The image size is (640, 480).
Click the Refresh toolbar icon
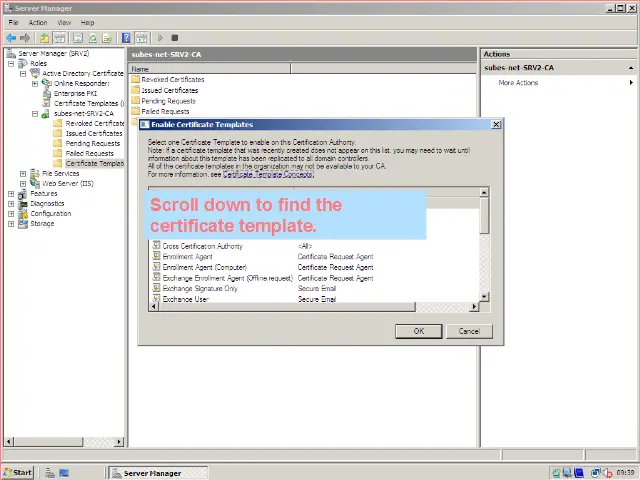[x=93, y=38]
